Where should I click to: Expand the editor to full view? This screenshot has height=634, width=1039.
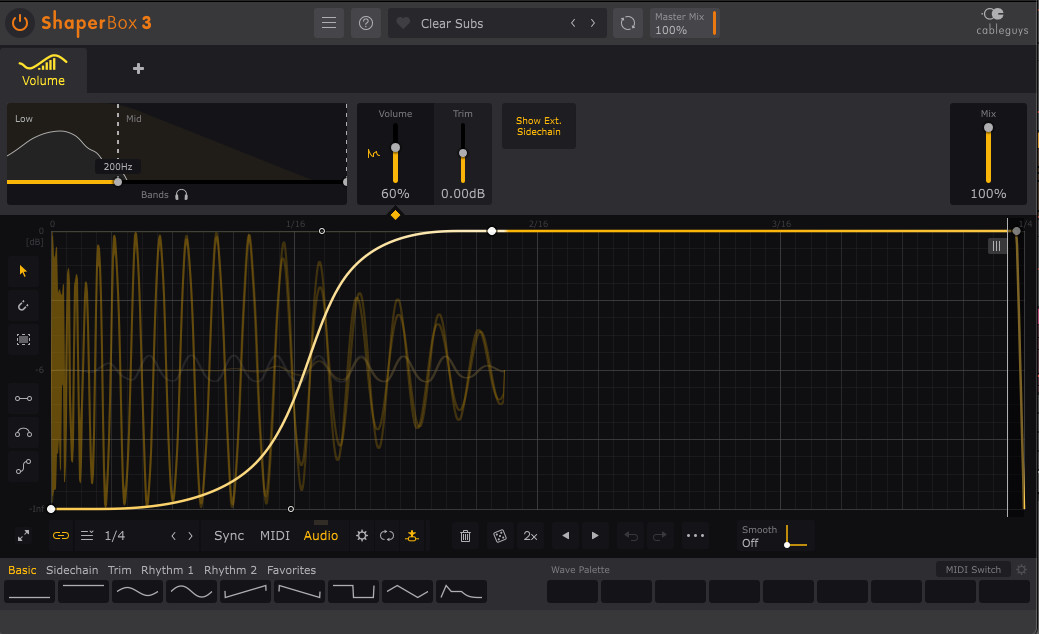click(23, 535)
